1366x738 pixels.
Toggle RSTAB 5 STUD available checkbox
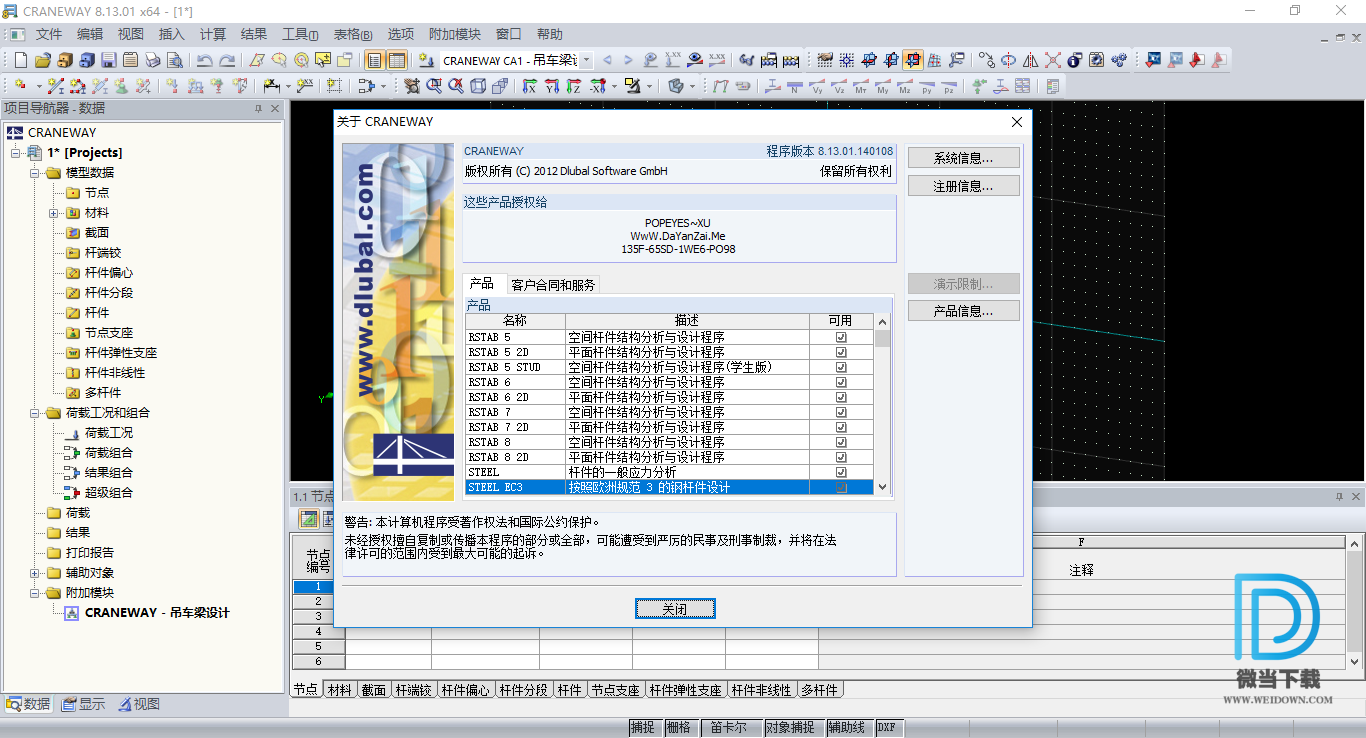[x=841, y=367]
